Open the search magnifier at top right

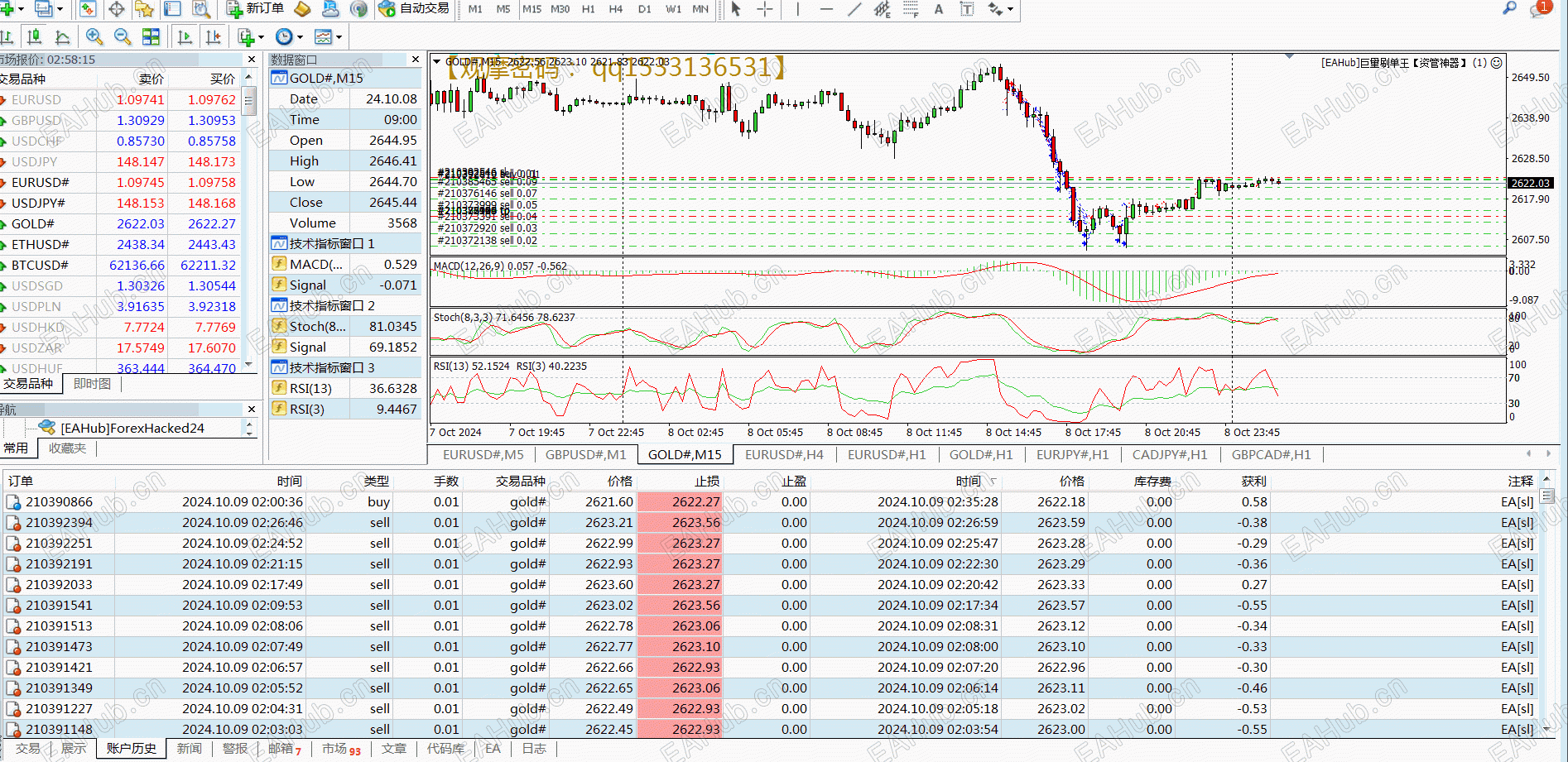pos(1509,8)
